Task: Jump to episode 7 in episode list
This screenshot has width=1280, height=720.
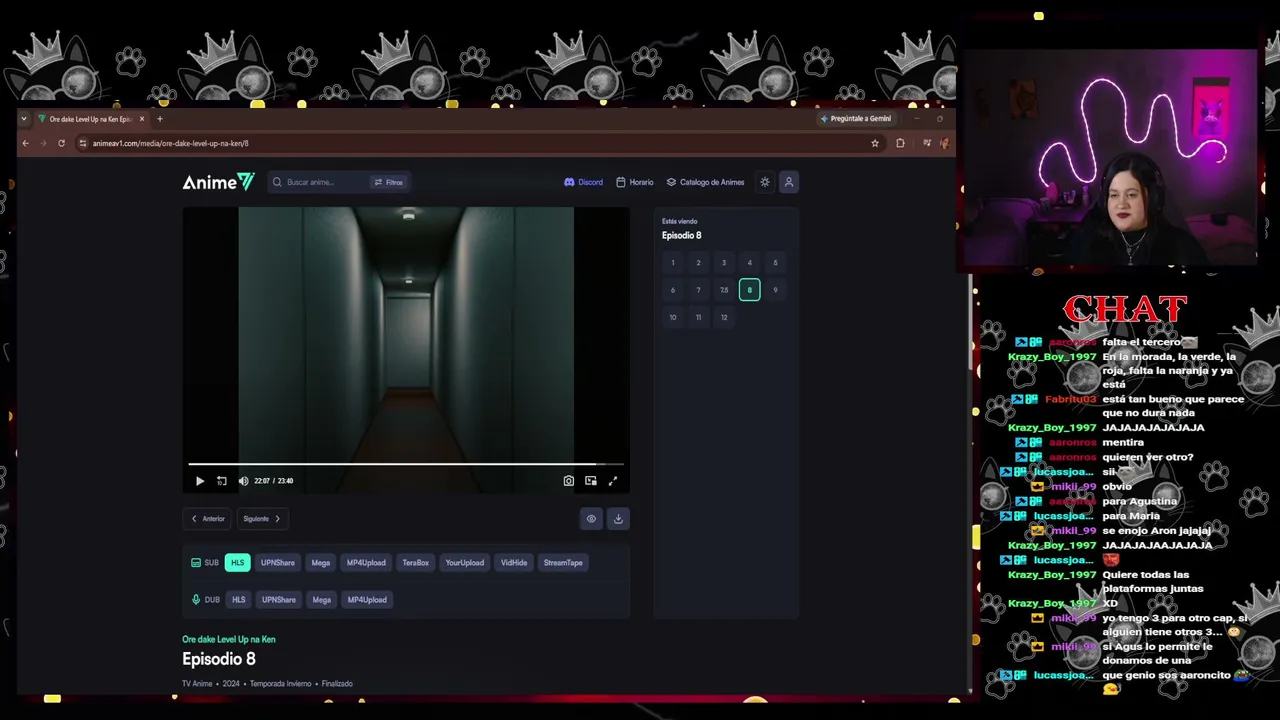Action: point(698,290)
